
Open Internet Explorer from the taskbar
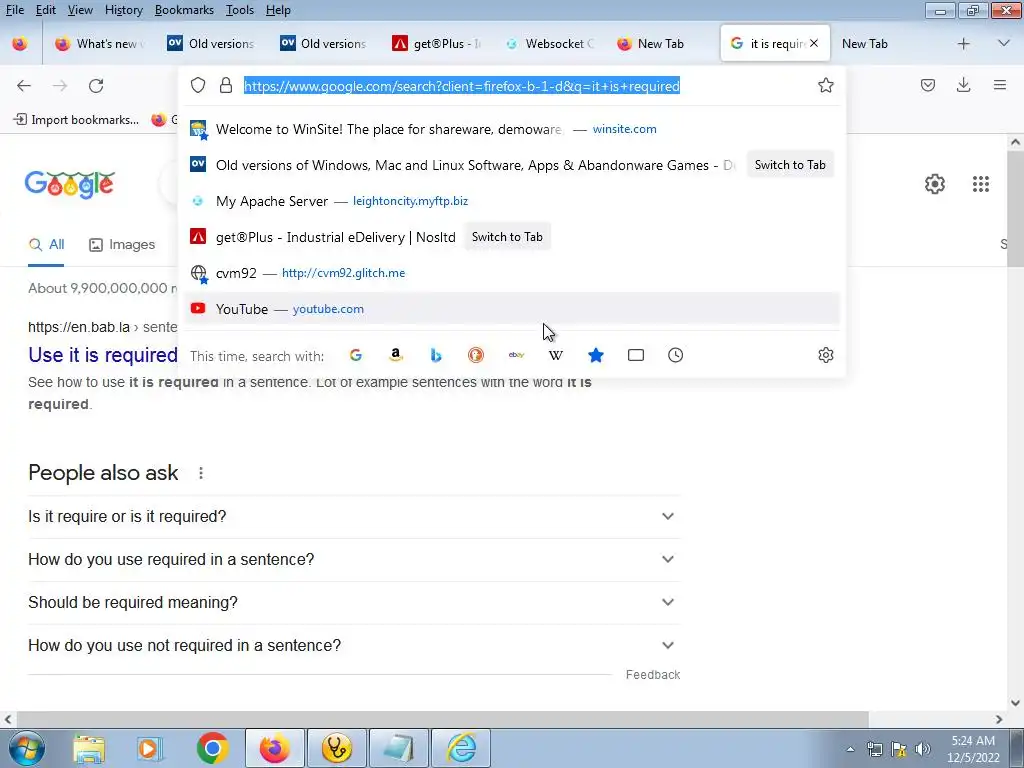(x=461, y=748)
